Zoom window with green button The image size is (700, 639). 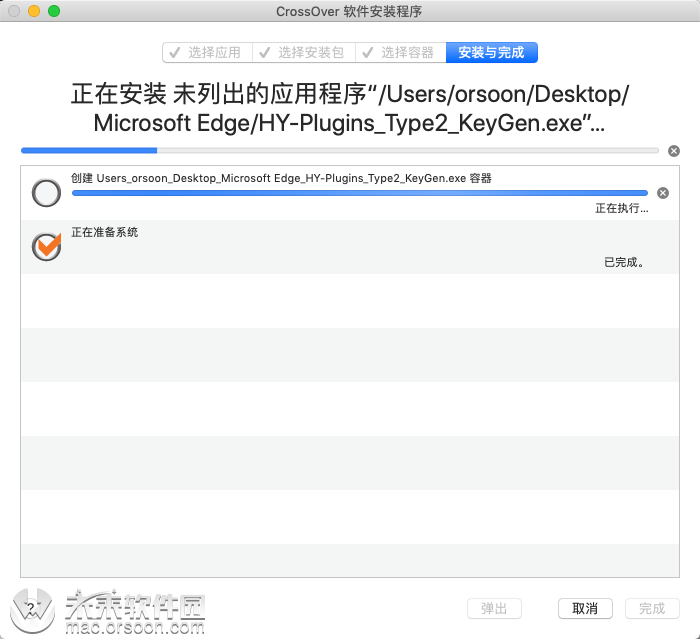pos(54,11)
